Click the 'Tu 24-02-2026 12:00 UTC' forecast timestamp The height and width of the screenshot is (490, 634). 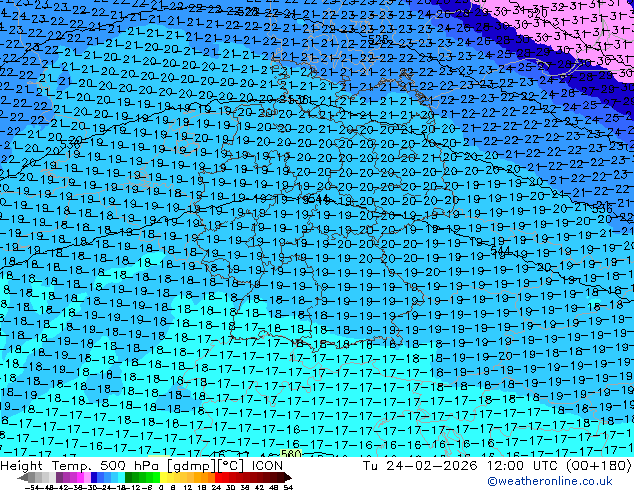point(461,466)
